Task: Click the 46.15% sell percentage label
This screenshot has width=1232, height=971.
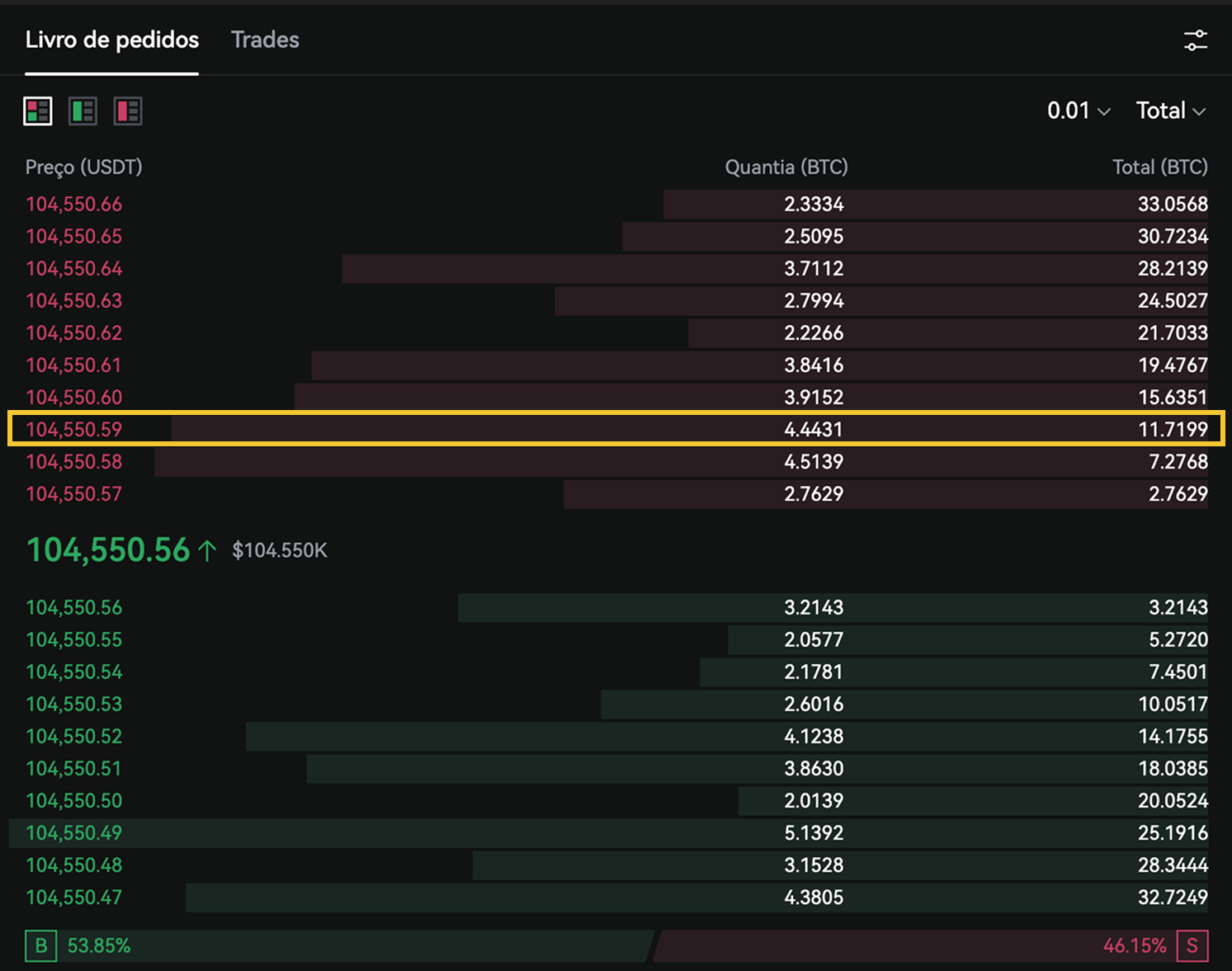Action: [x=1134, y=945]
